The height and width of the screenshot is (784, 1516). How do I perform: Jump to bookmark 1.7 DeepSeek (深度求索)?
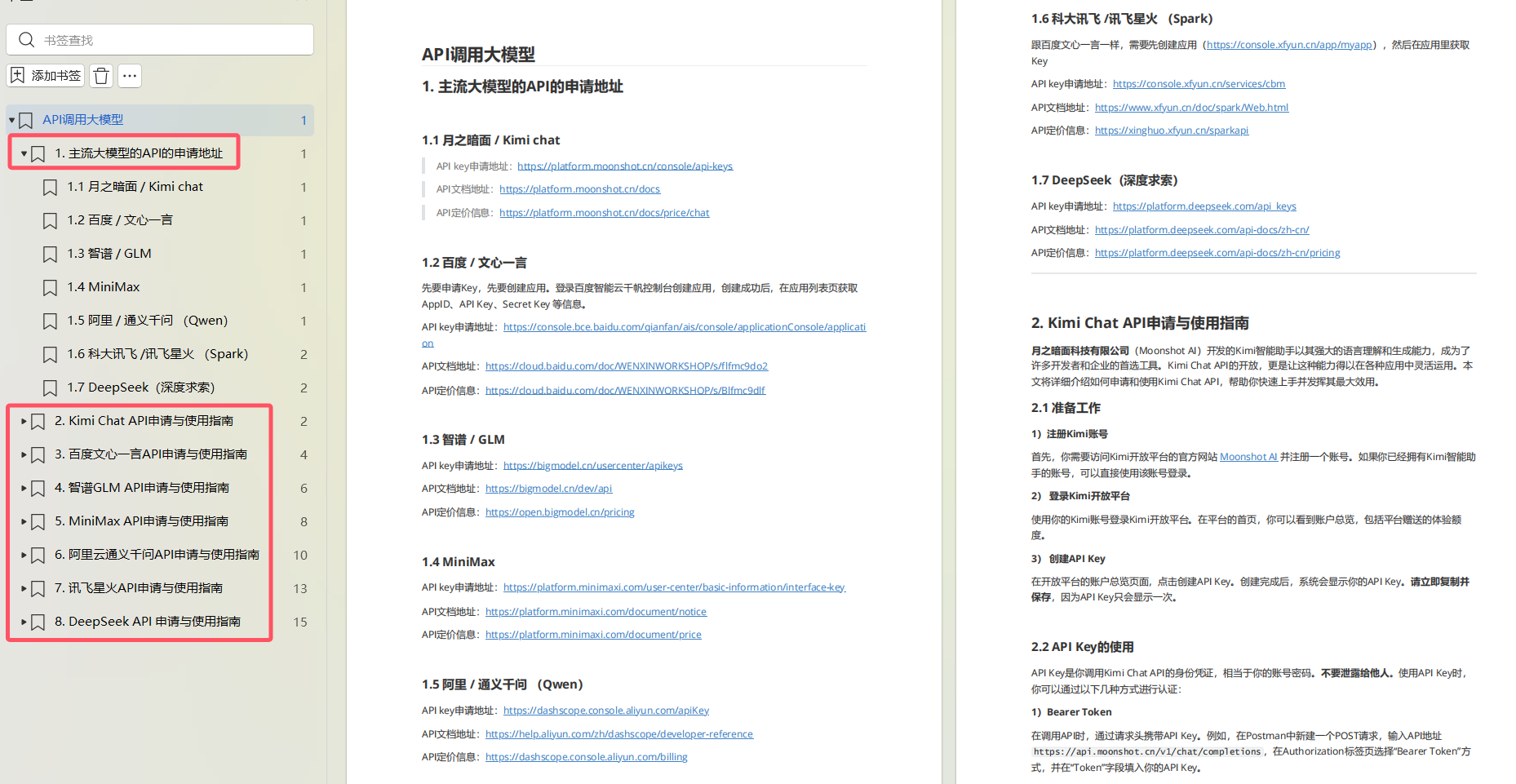[x=141, y=388]
